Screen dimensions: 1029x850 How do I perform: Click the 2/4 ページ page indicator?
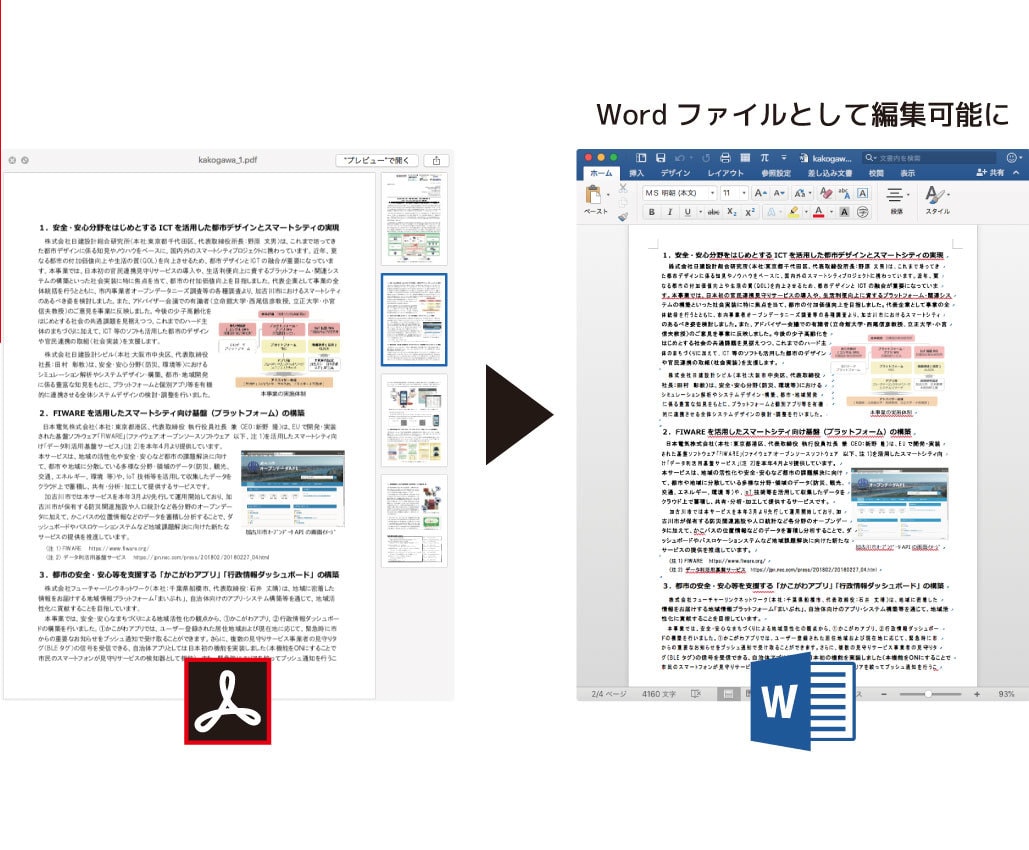point(608,694)
